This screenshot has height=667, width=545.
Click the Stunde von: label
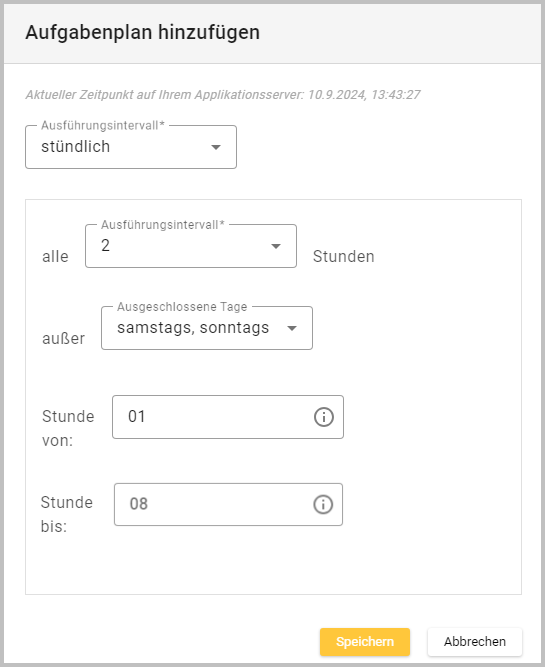coord(68,428)
